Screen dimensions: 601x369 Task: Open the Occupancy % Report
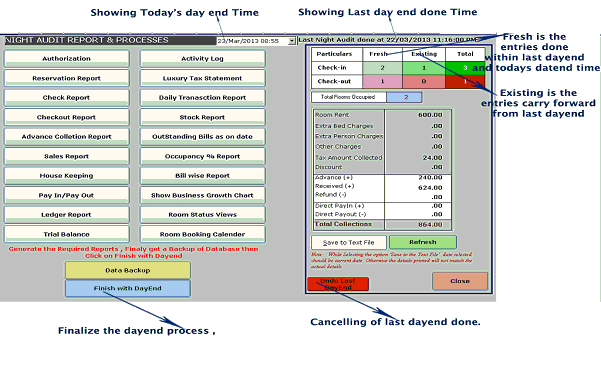202,156
